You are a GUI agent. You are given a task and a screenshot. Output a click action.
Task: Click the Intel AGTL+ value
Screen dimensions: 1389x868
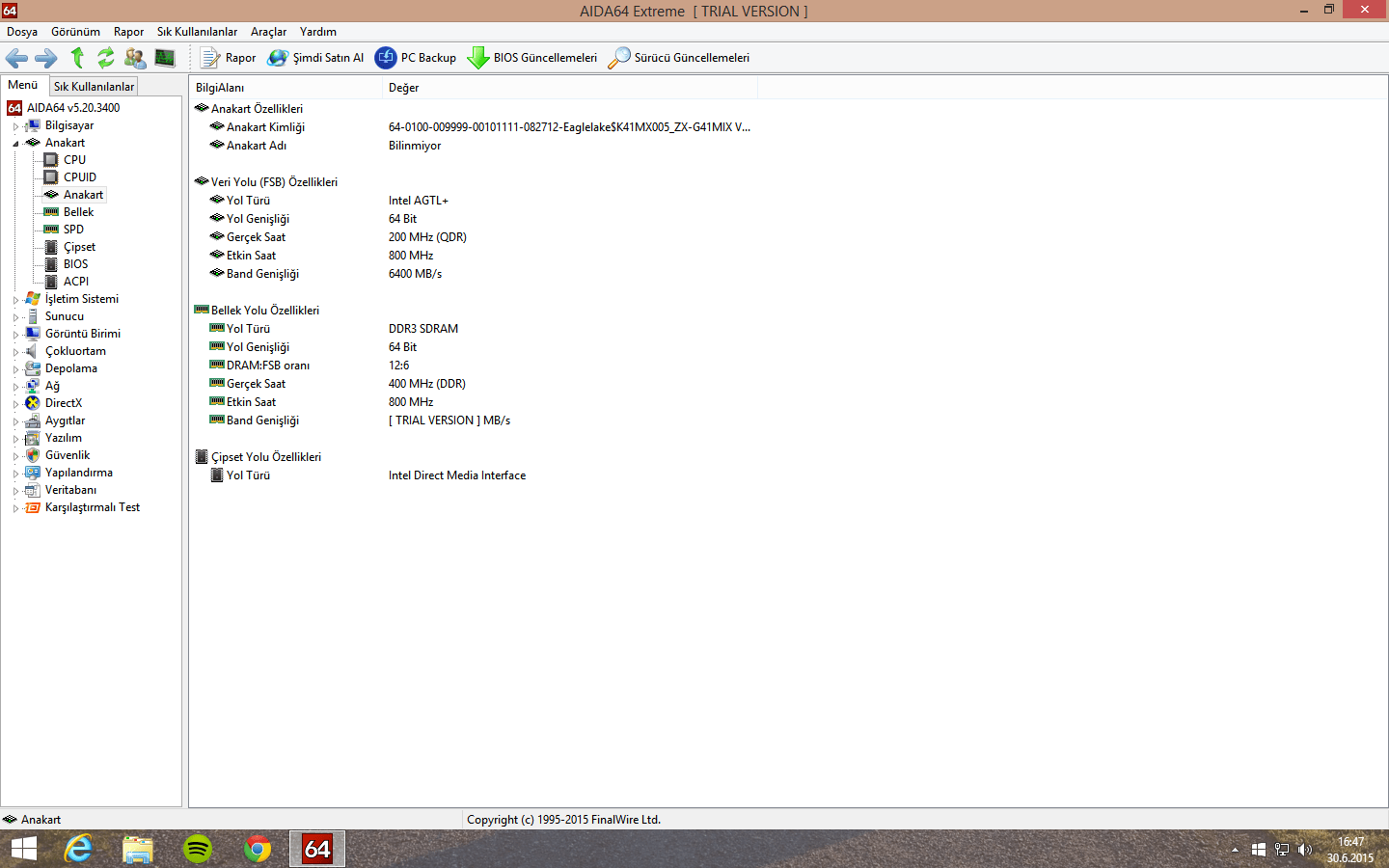pyautogui.click(x=419, y=201)
